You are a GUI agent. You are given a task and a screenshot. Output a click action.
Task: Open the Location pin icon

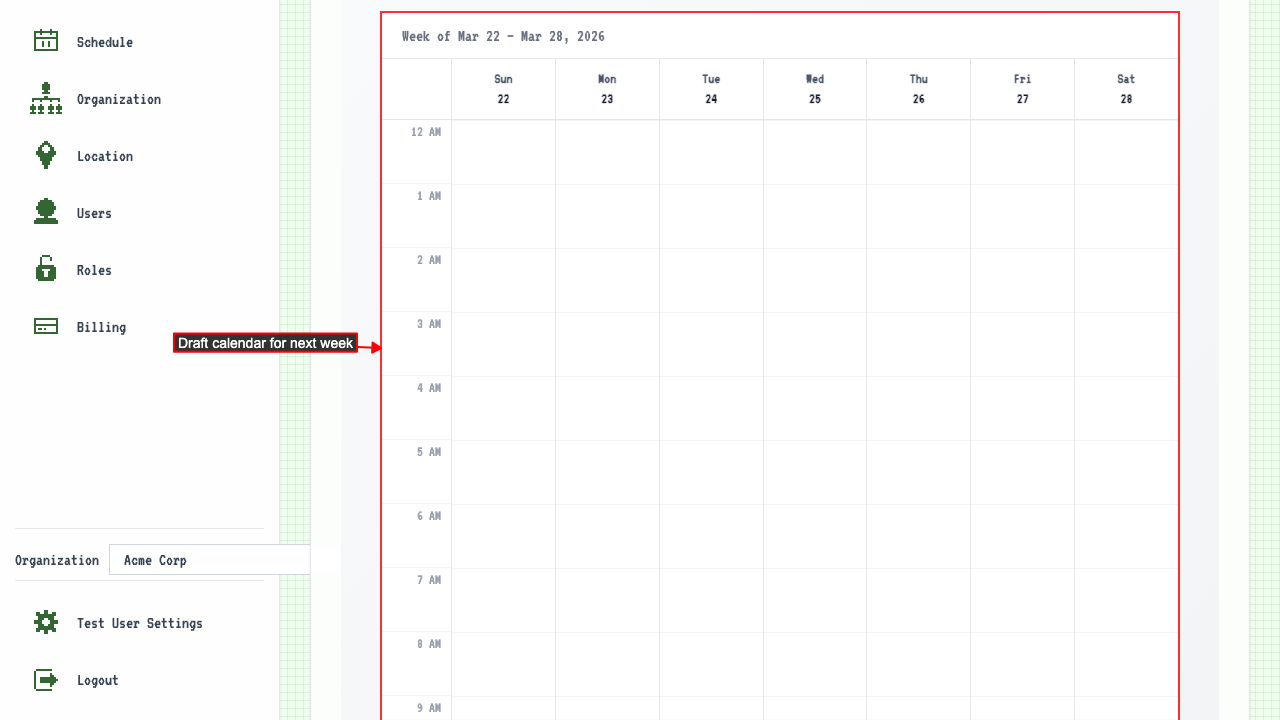click(x=45, y=155)
